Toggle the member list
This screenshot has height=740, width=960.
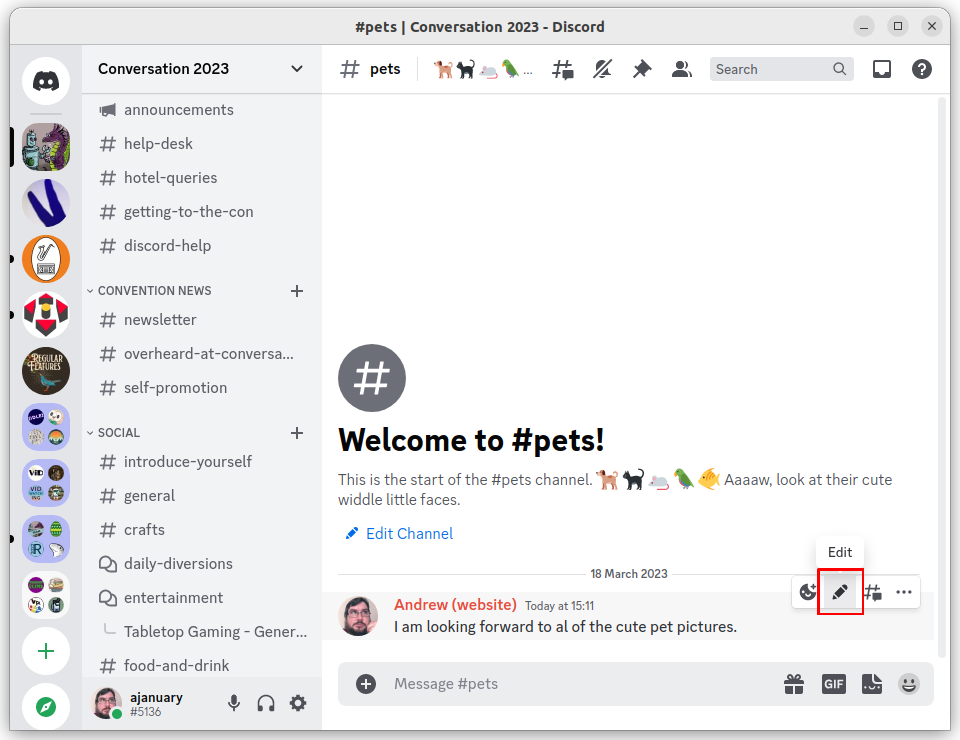(x=681, y=69)
